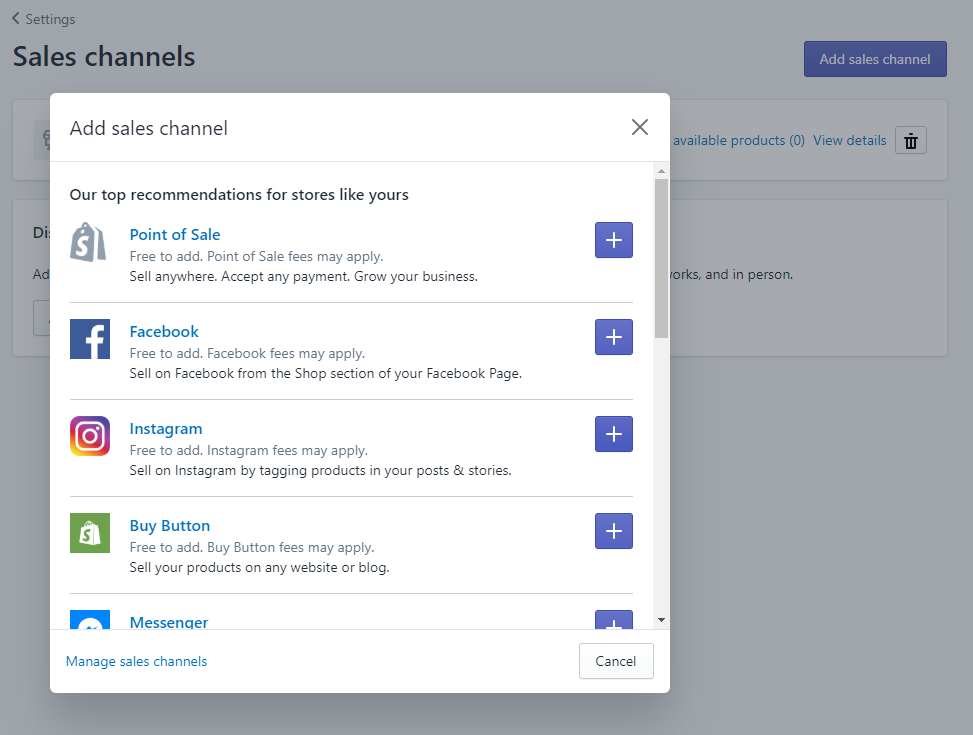Add the Point of Sale channel
Image resolution: width=973 pixels, height=735 pixels.
point(614,240)
